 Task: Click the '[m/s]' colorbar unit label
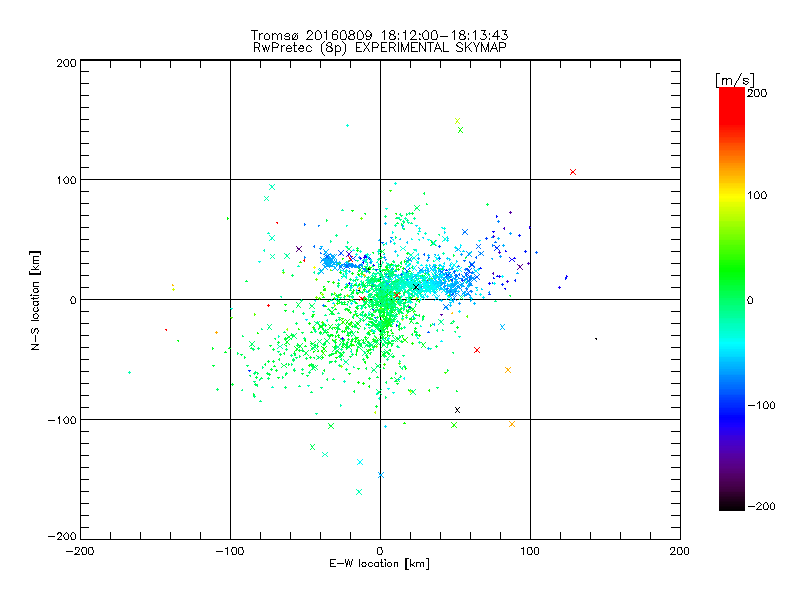735,80
